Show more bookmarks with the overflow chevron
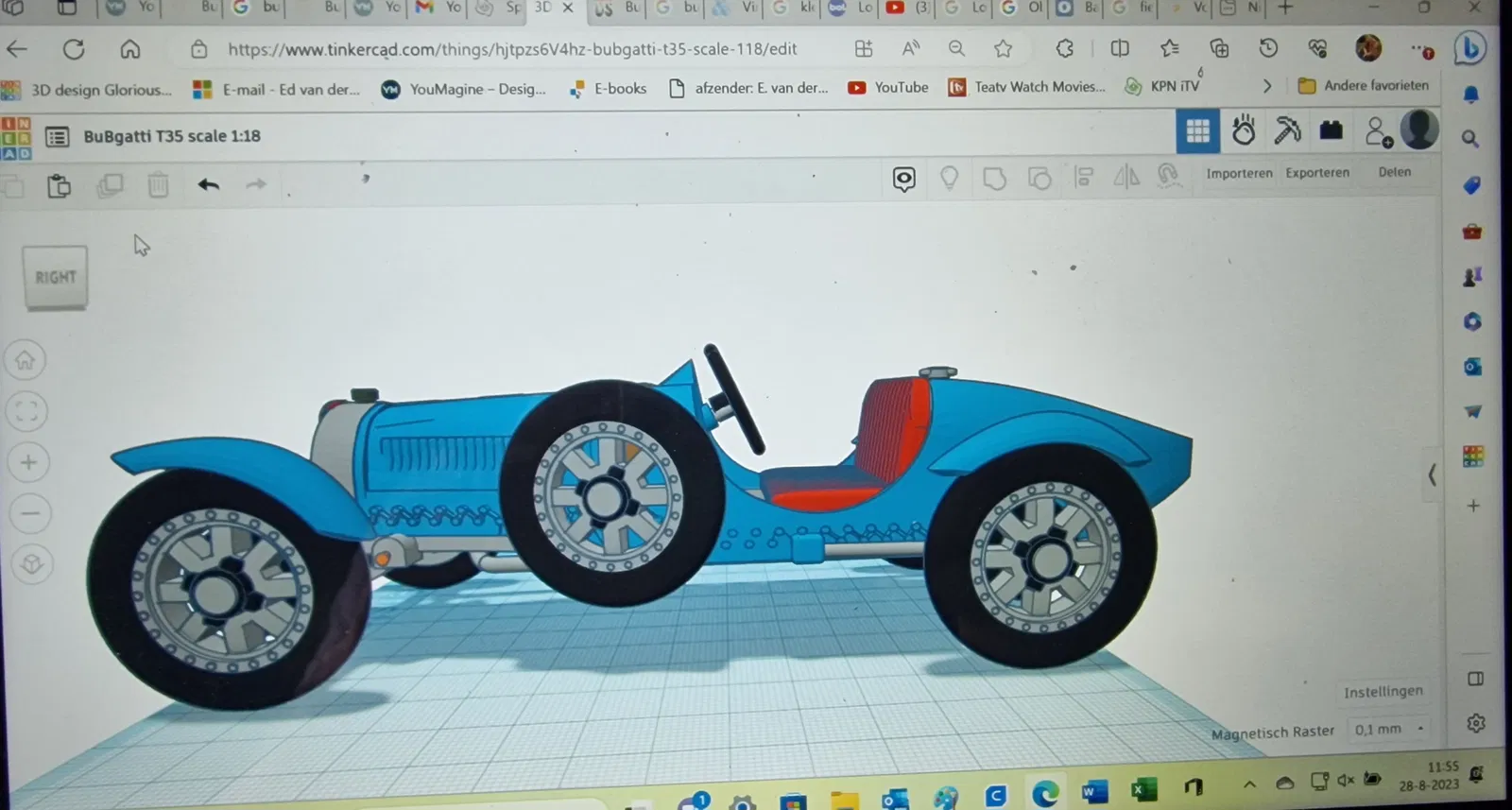This screenshot has height=810, width=1512. [x=1267, y=86]
